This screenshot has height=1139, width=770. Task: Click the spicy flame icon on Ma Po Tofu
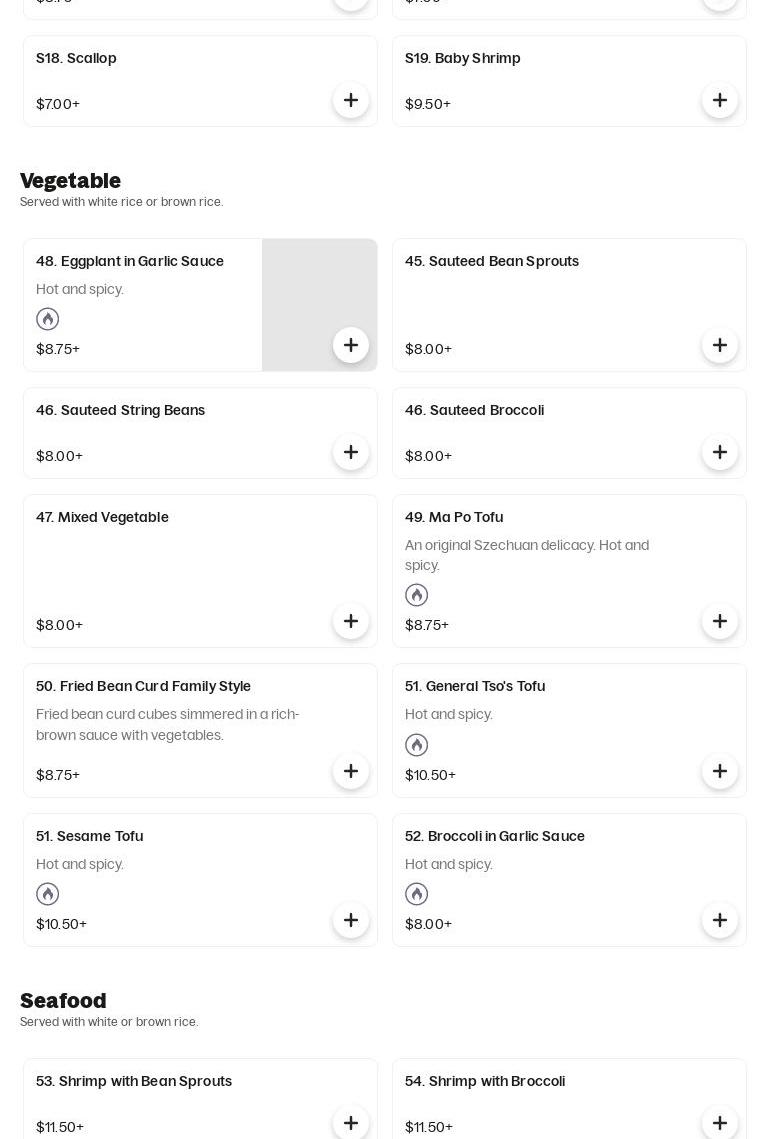tap(417, 595)
